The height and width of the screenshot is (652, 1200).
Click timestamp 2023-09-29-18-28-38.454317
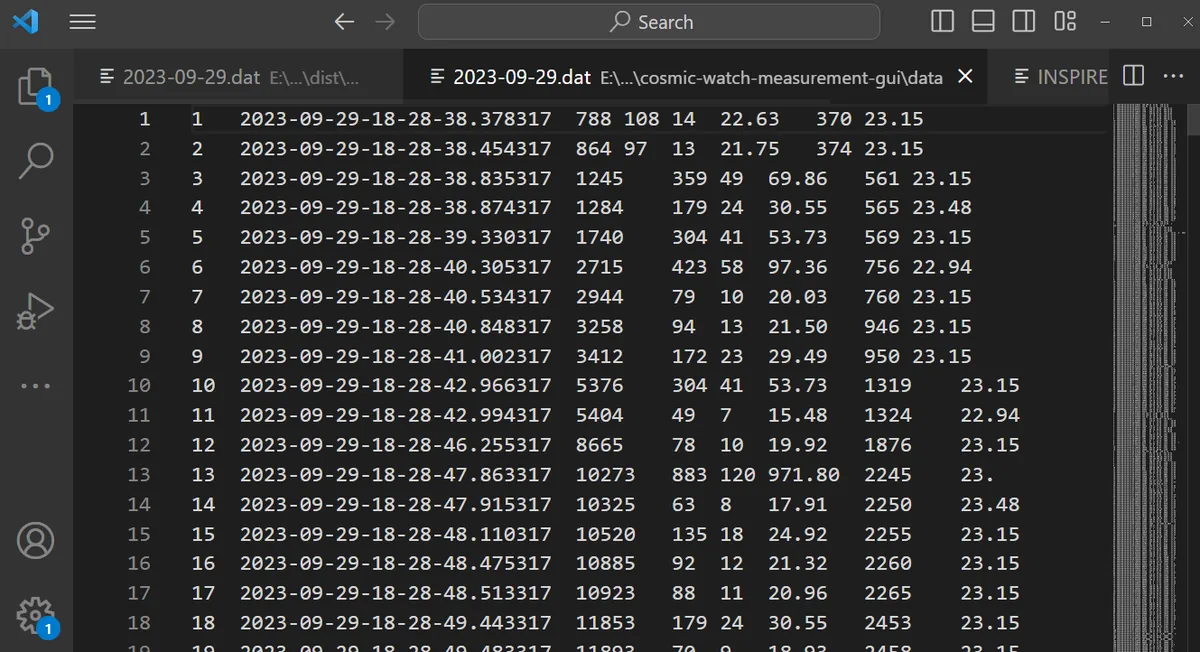(x=395, y=148)
